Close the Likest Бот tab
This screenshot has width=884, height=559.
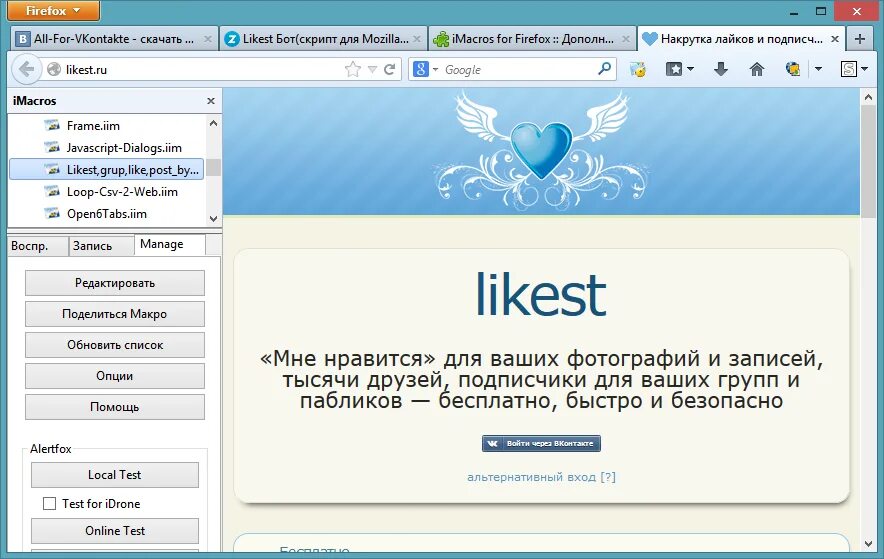[x=417, y=39]
